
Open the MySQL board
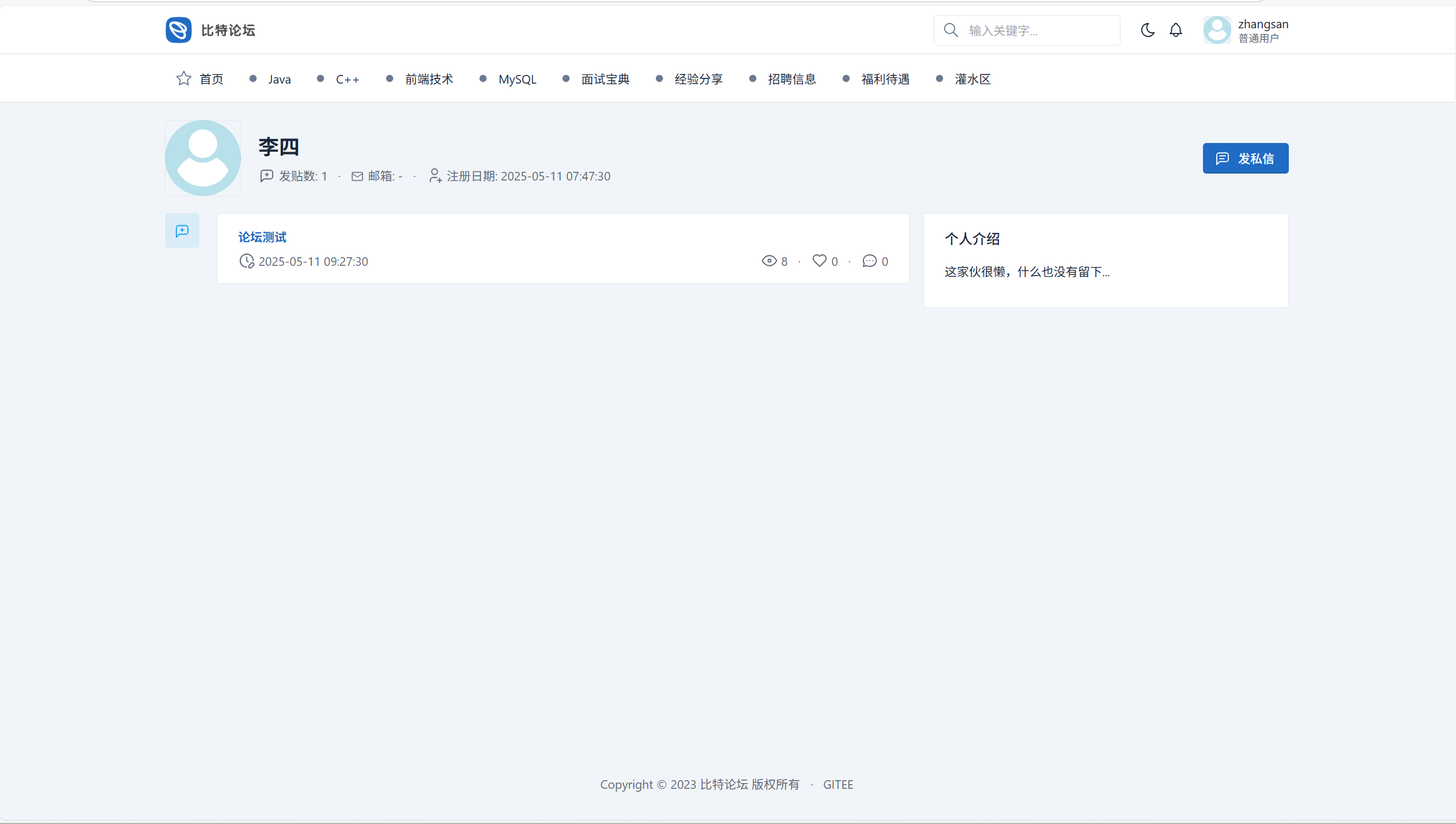[517, 79]
